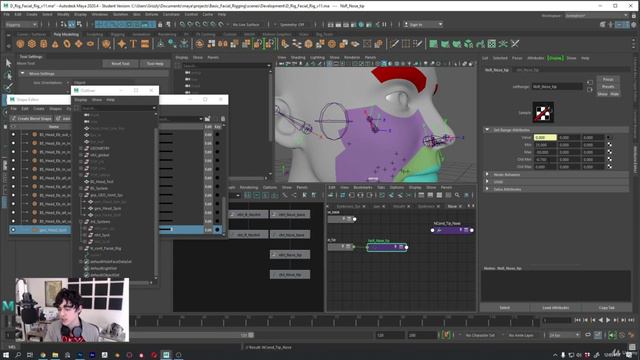Screen dimensions: 640x360
Task: Activate the Select tool arrow in toolbox
Action: (8, 63)
